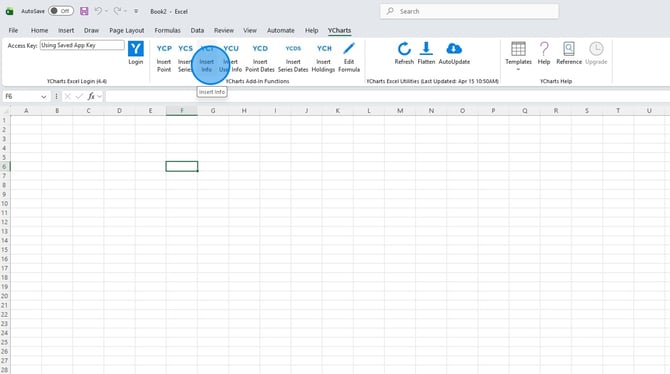Switch to the Insert tab

pos(66,30)
